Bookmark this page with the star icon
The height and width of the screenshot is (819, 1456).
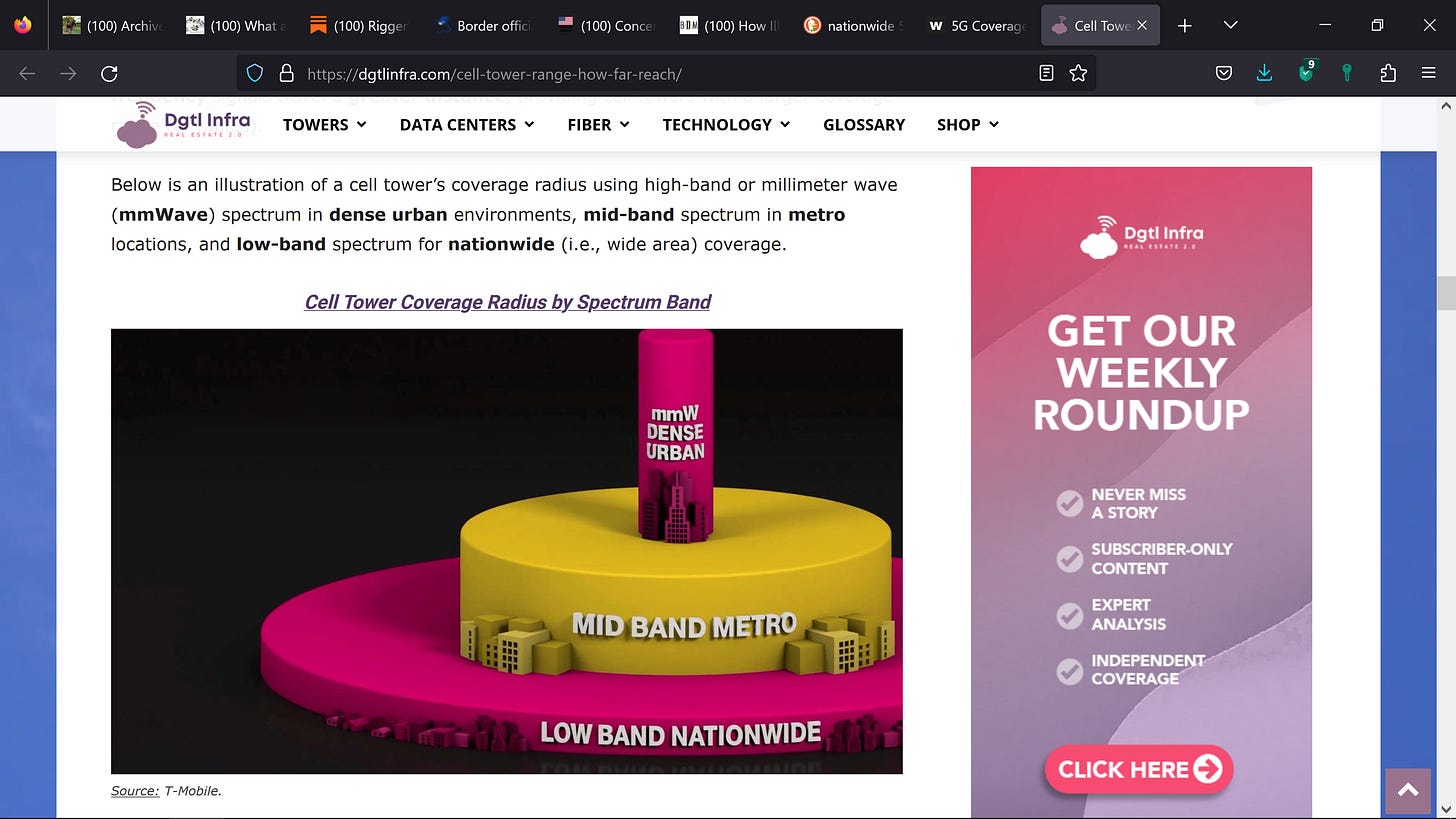[1078, 73]
